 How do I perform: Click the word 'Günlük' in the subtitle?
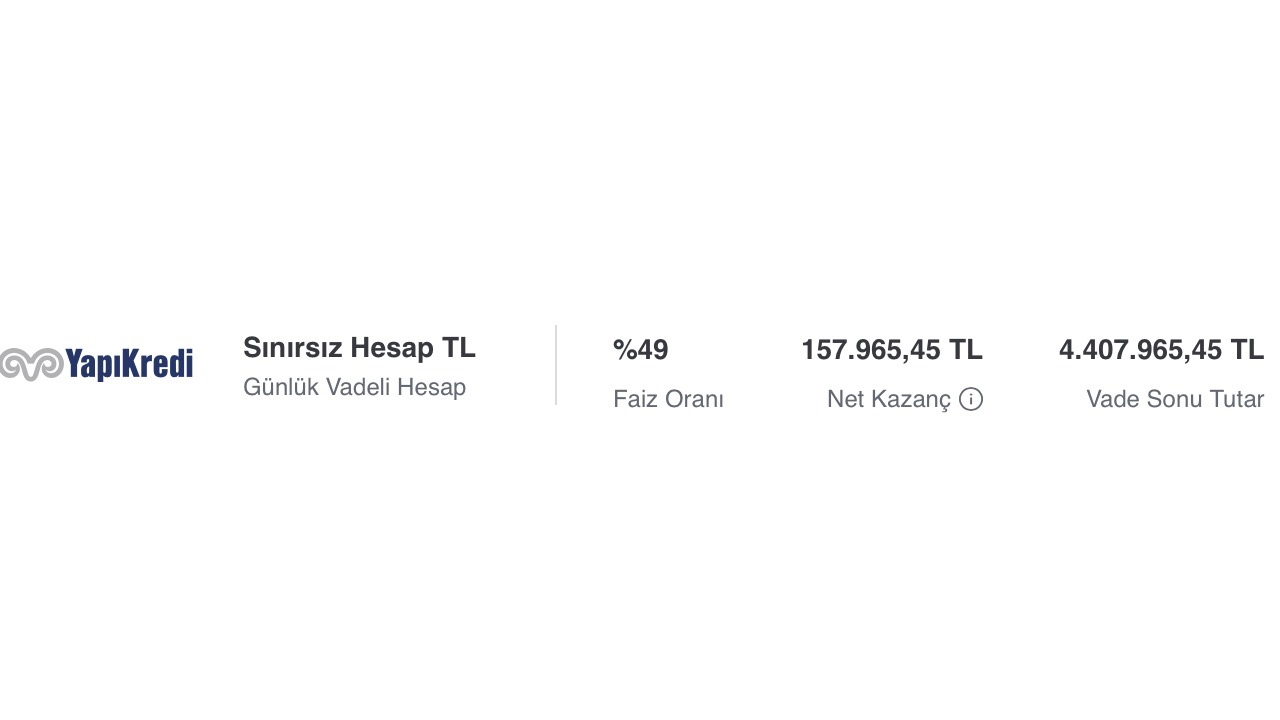[281, 387]
